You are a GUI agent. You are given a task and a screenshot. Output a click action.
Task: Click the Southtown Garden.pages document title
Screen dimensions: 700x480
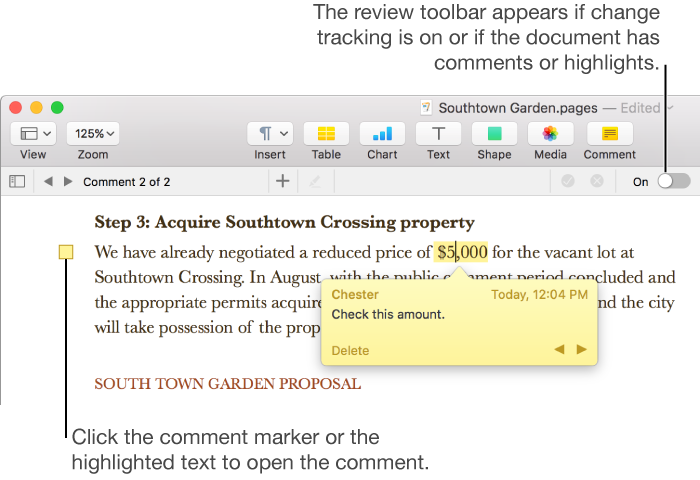(x=518, y=108)
